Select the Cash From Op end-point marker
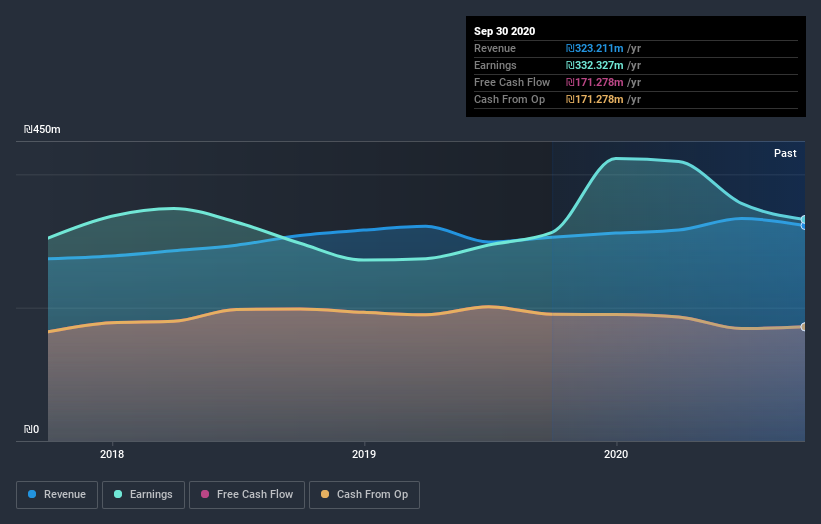This screenshot has width=821, height=524. (x=804, y=327)
